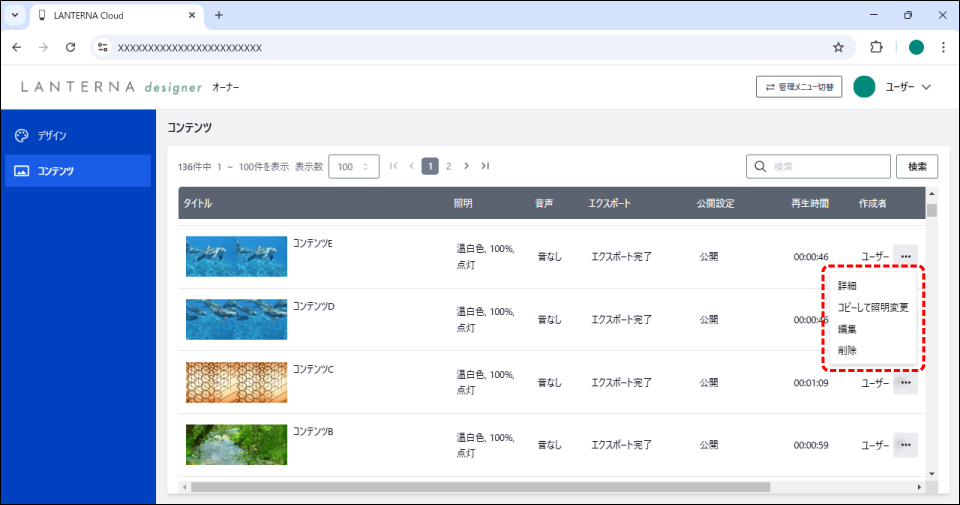
Task: Bookmark this page with the star icon
Action: tap(838, 47)
